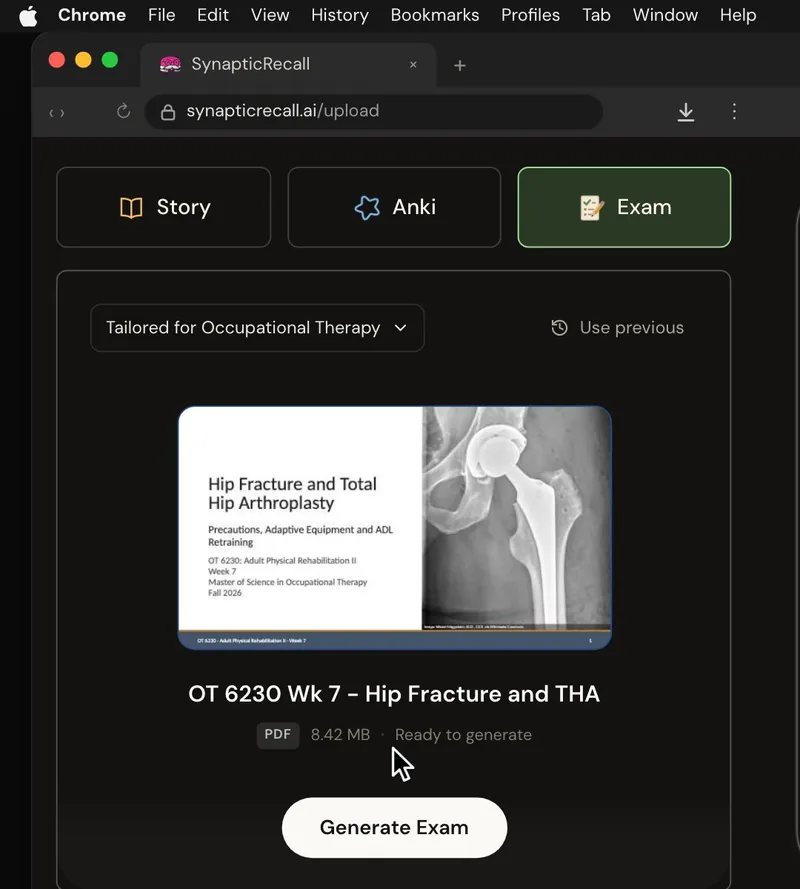
Task: Close the SynapticRecall tab
Action: (413, 65)
